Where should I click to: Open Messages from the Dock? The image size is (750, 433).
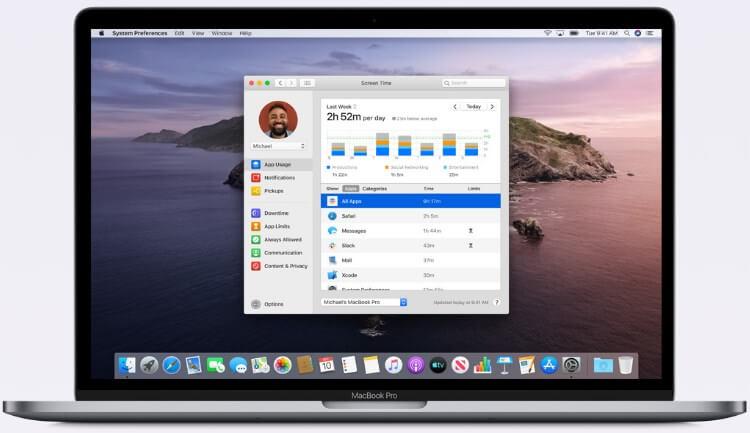point(238,366)
